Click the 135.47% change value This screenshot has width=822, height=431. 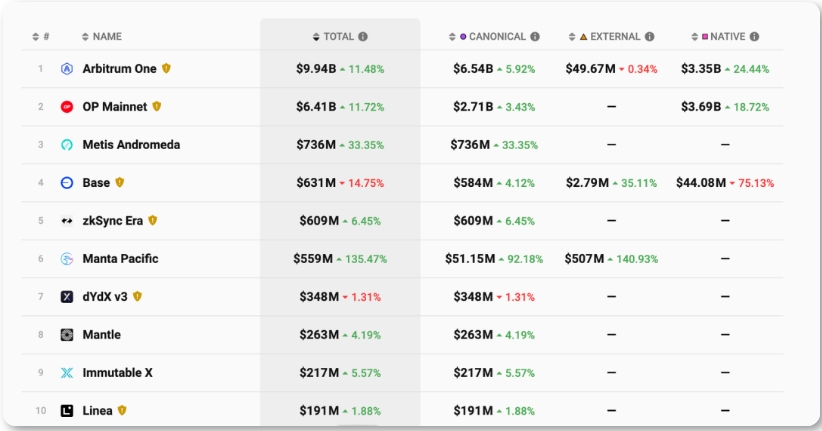[x=366, y=259]
